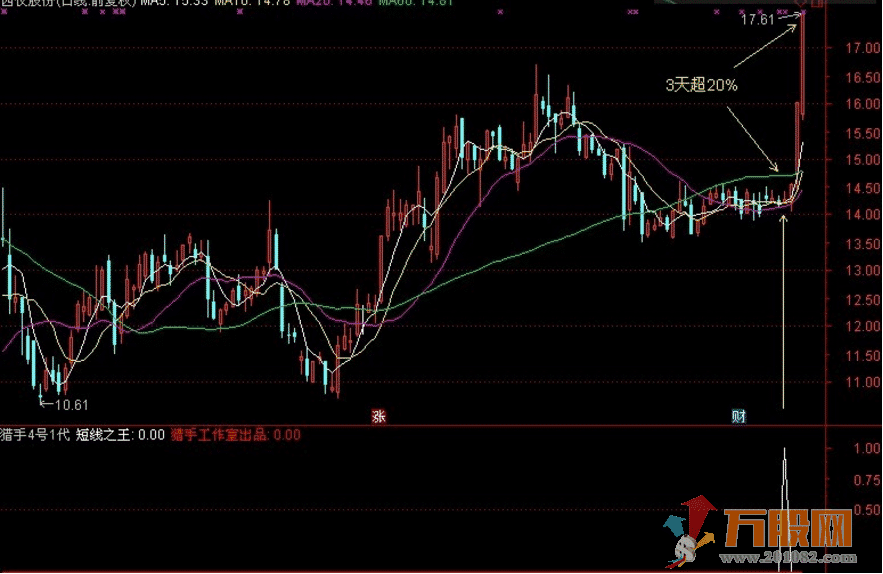Image resolution: width=883 pixels, height=574 pixels.
Task: Click the red 猎手工作室出品: 0.00 label
Action: pyautogui.click(x=235, y=435)
